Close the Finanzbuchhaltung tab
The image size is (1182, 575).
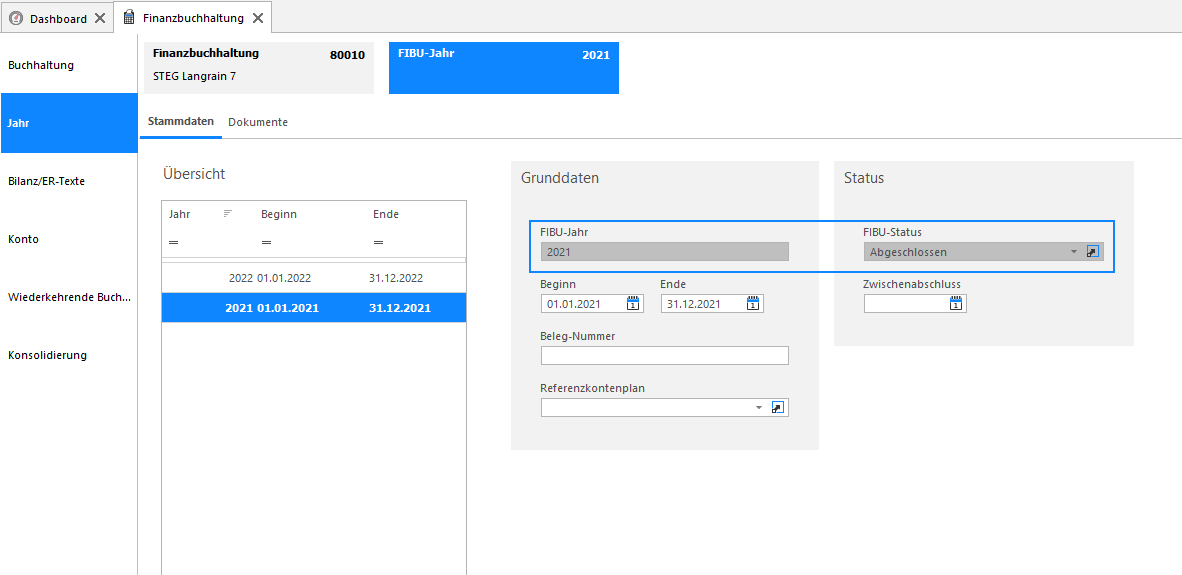coord(258,18)
